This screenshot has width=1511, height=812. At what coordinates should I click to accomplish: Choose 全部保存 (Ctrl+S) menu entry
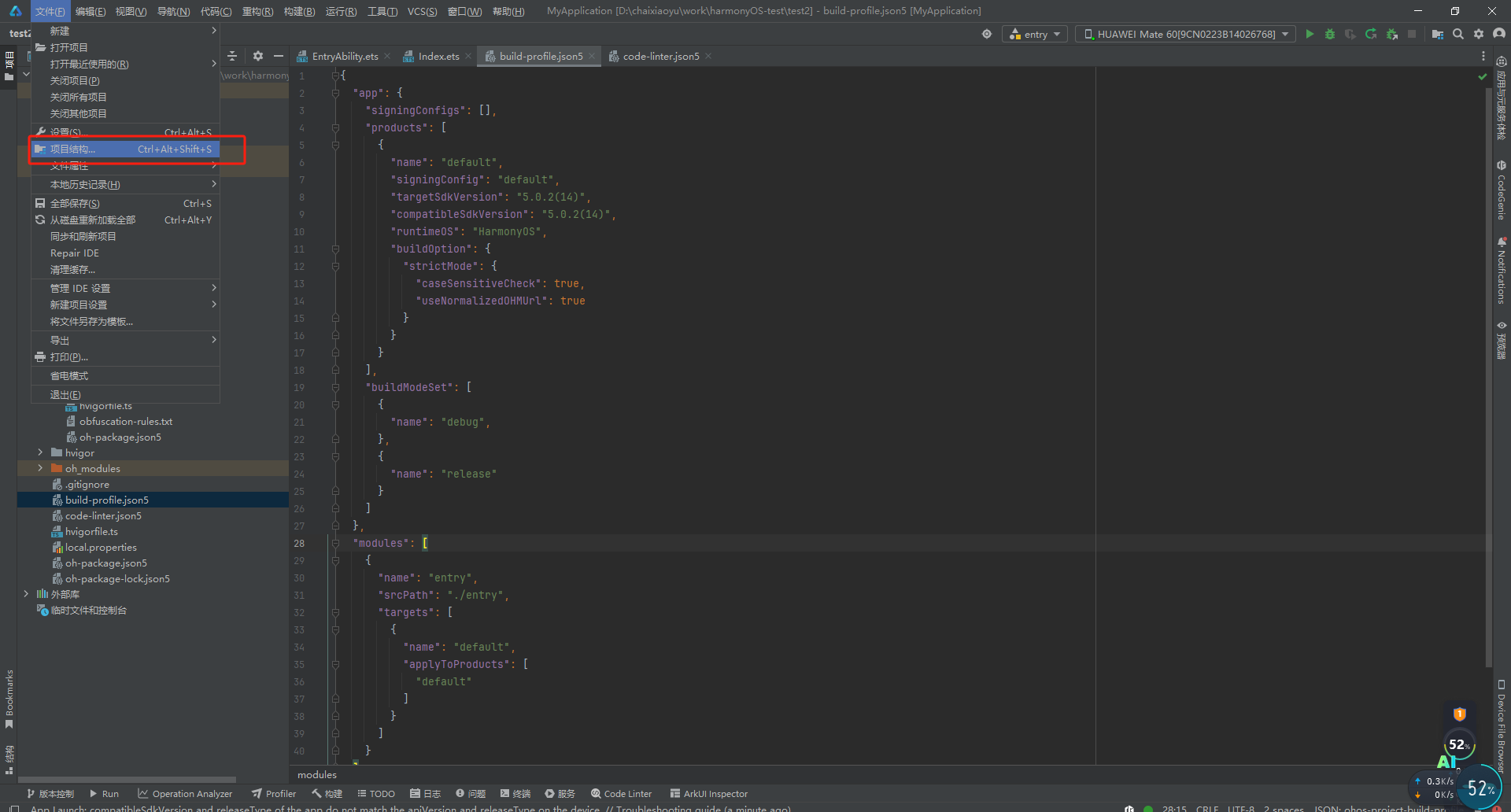pos(125,203)
